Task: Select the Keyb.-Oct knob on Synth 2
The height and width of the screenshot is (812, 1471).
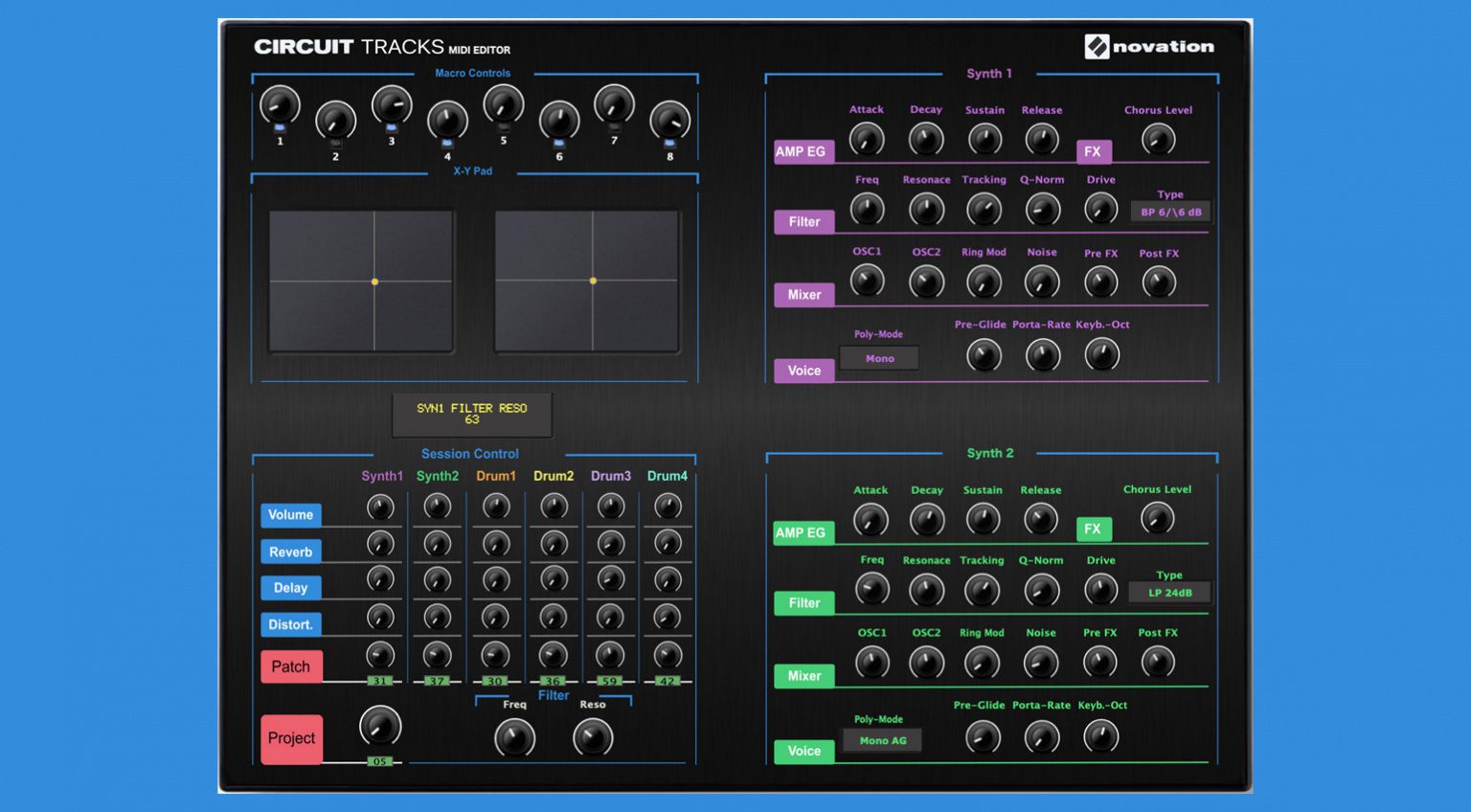Action: pos(1099,736)
